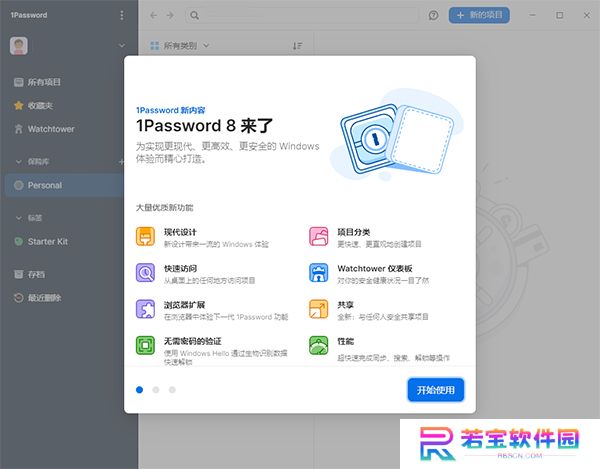Screen dimensions: 600x469
Task: Open the help question-mark icon
Action: (x=434, y=15)
